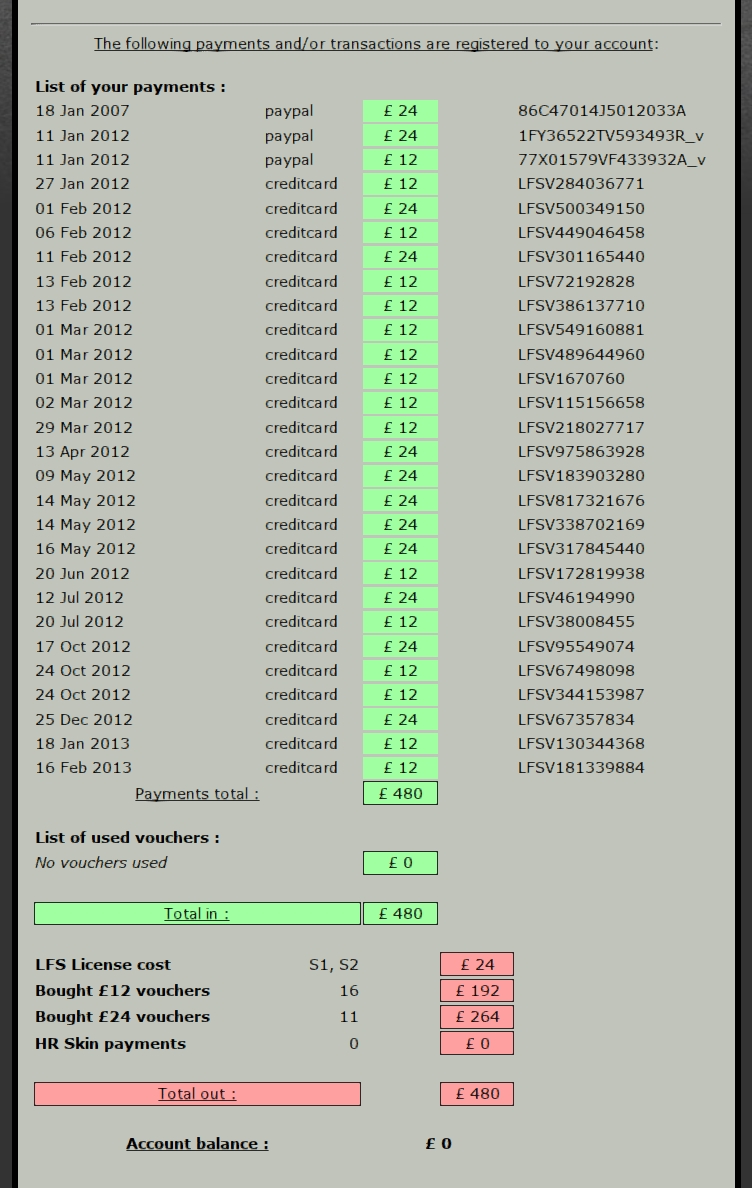Image resolution: width=752 pixels, height=1188 pixels.
Task: Click the red Total out bar
Action: (197, 1094)
